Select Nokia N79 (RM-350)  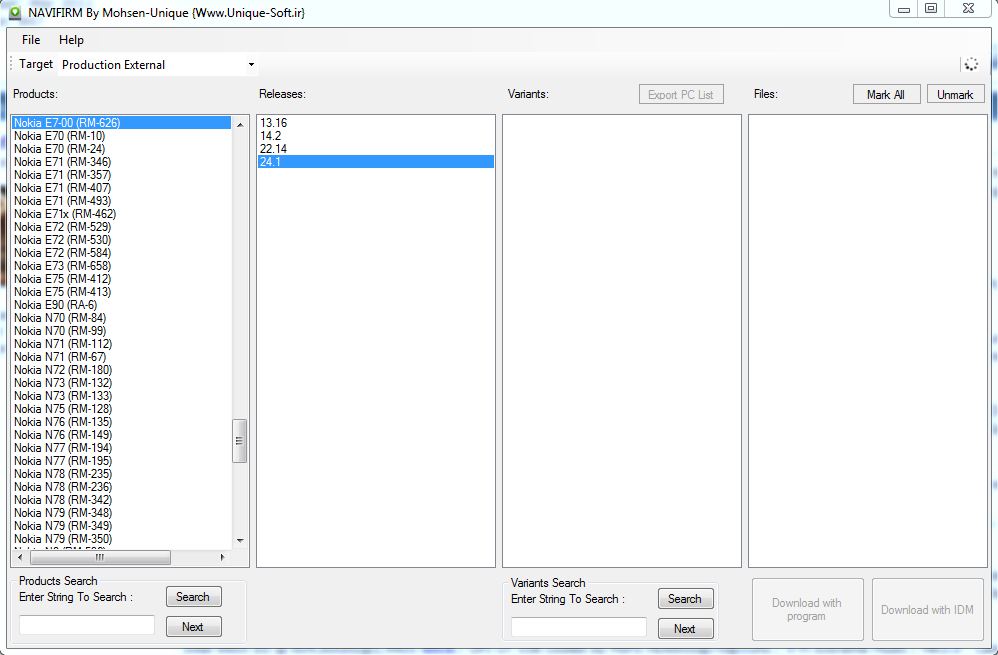point(122,539)
